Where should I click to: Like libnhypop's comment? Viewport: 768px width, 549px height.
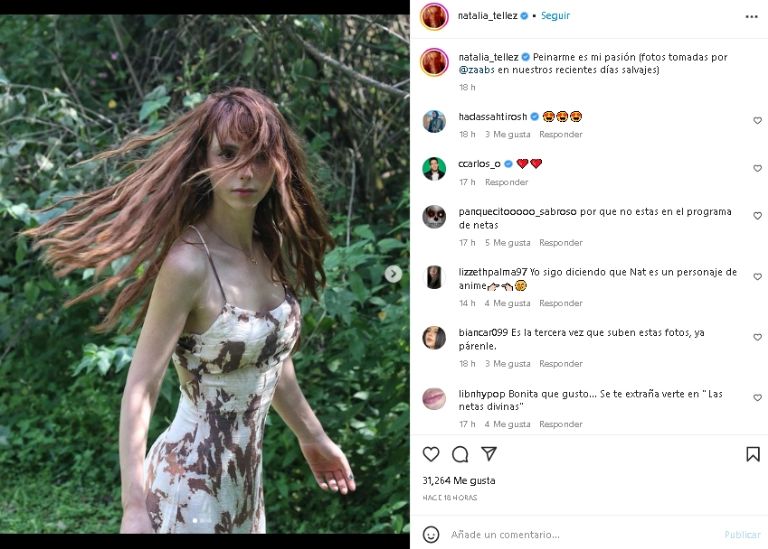(x=757, y=398)
